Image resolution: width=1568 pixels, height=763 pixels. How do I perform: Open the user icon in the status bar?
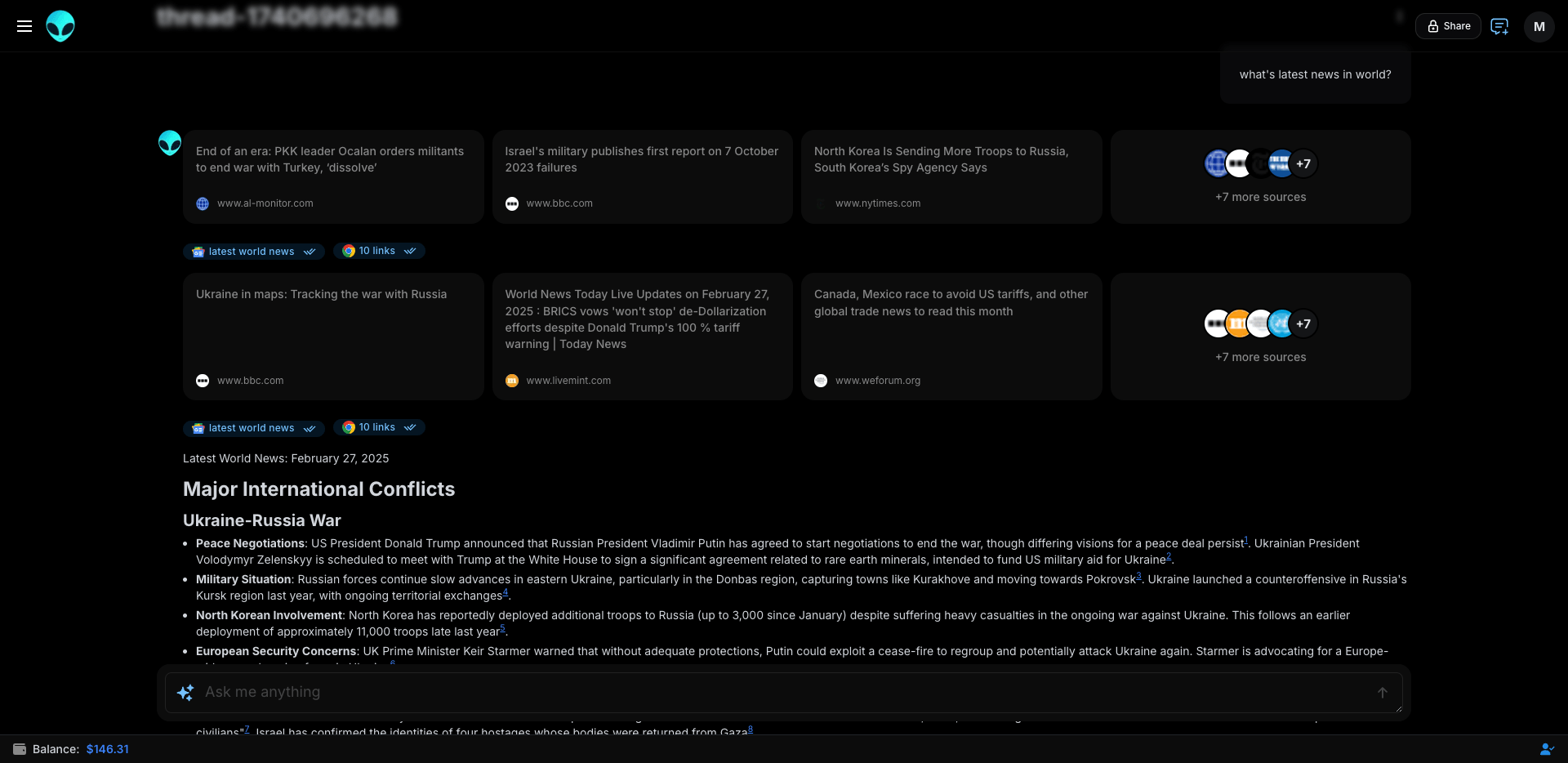tap(1547, 749)
